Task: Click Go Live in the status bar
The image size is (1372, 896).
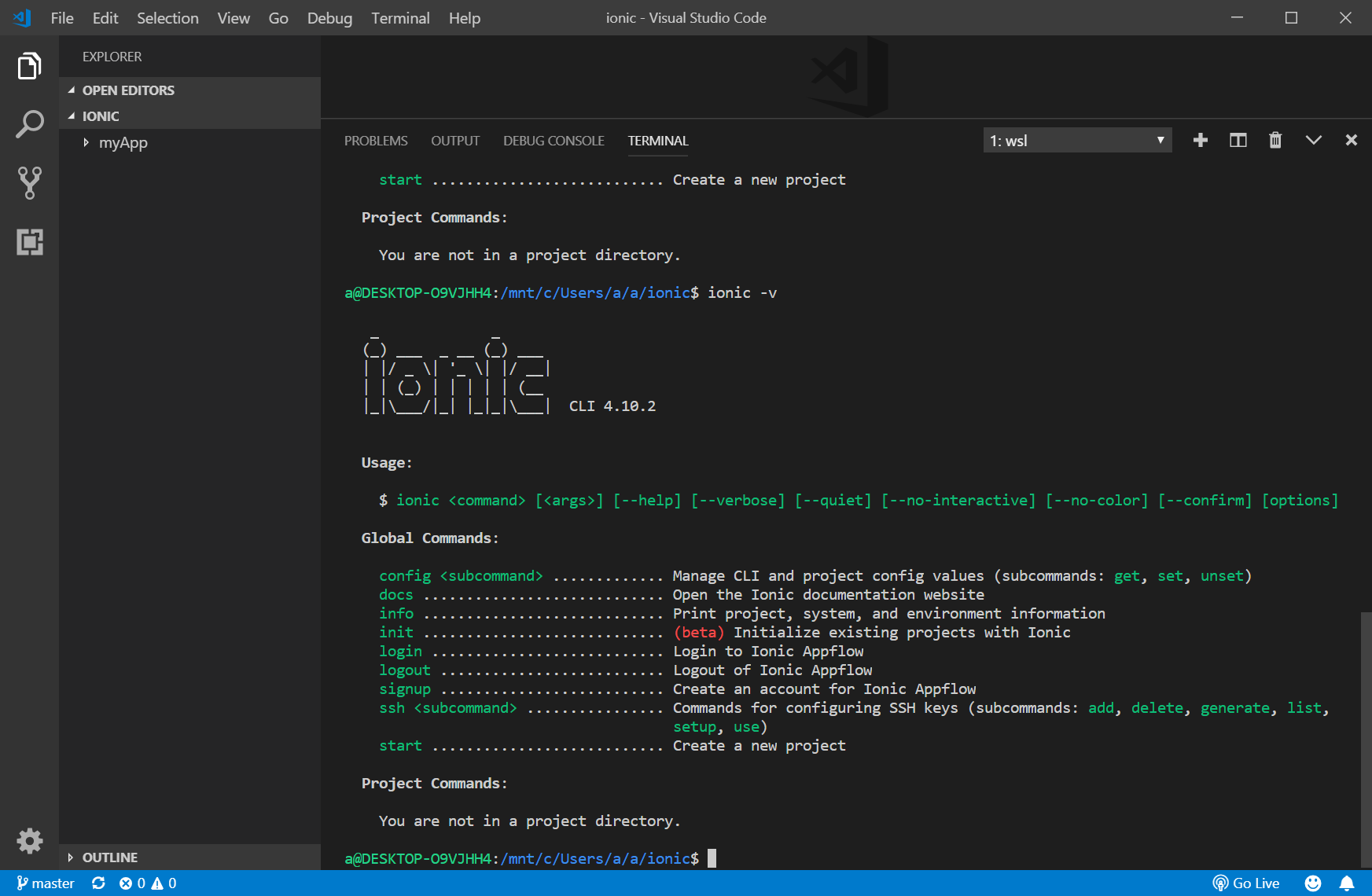Action: pyautogui.click(x=1246, y=883)
